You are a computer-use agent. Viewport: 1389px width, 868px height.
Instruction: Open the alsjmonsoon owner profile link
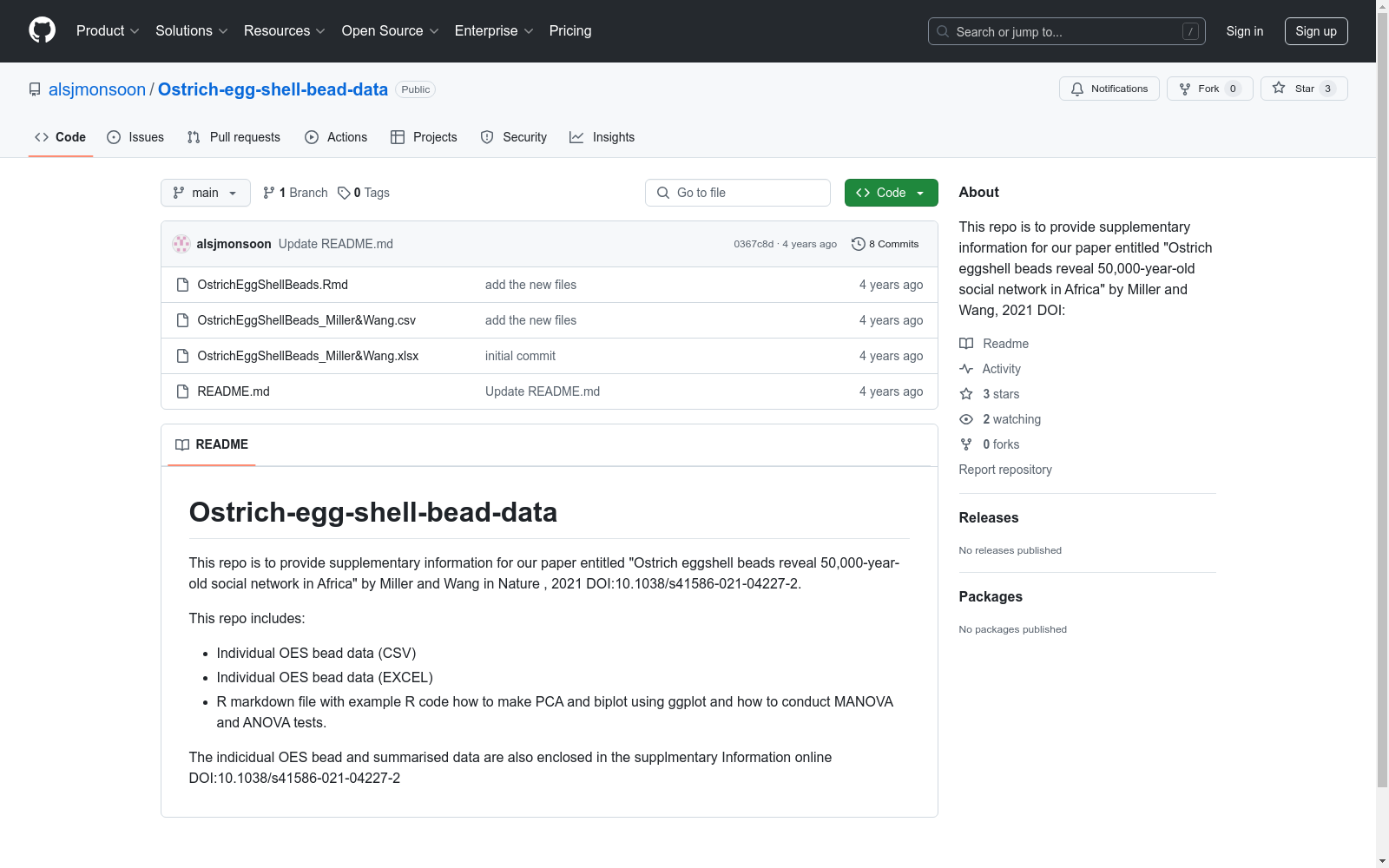(97, 89)
